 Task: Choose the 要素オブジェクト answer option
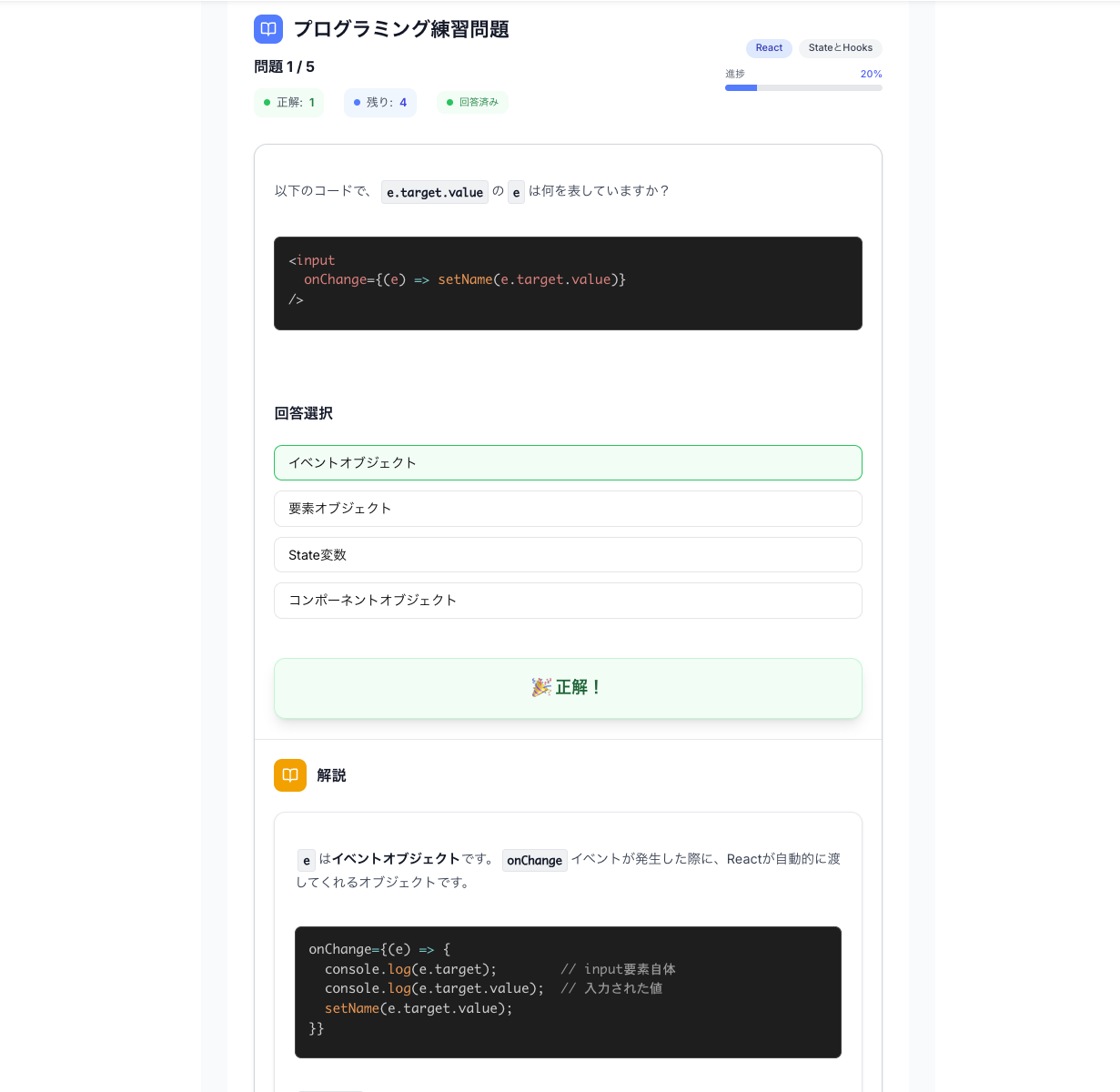(568, 509)
